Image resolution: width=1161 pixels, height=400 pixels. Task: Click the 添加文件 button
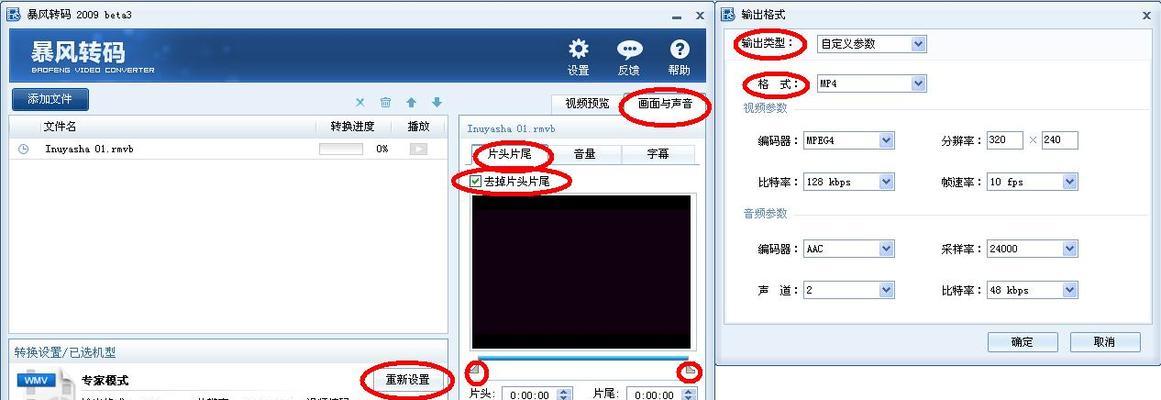(50, 99)
